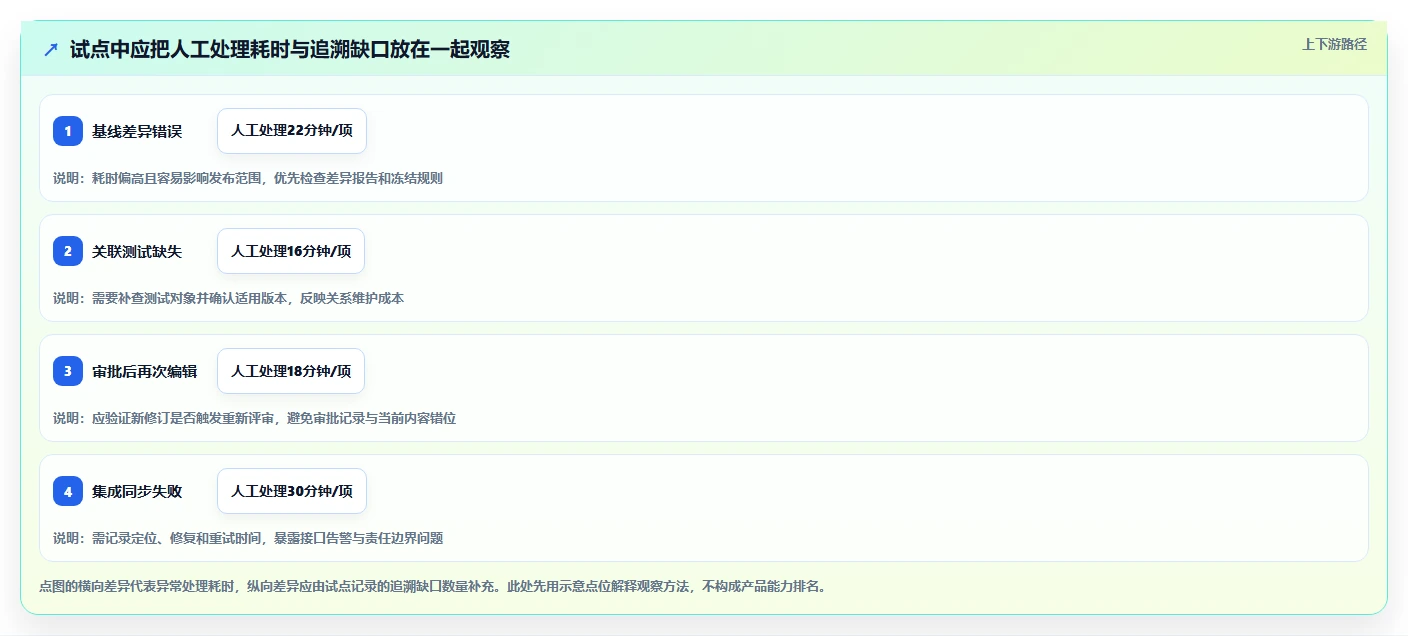Click the 集成同步失败 item name
The image size is (1408, 636).
(137, 491)
